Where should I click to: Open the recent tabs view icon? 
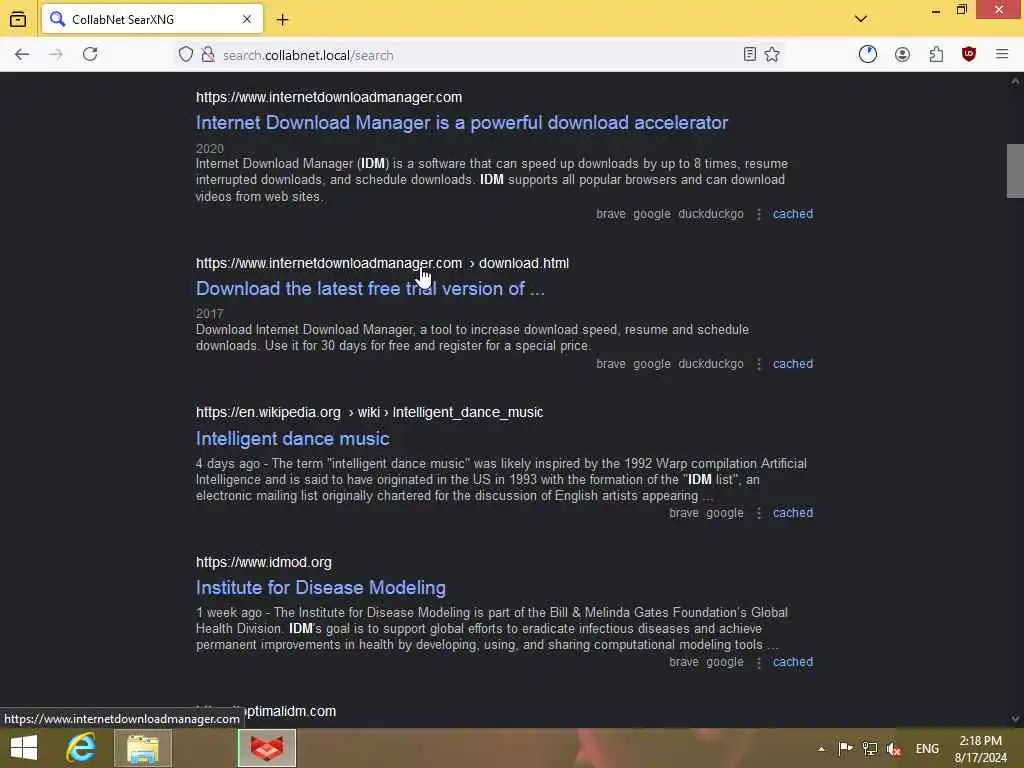[x=18, y=20]
